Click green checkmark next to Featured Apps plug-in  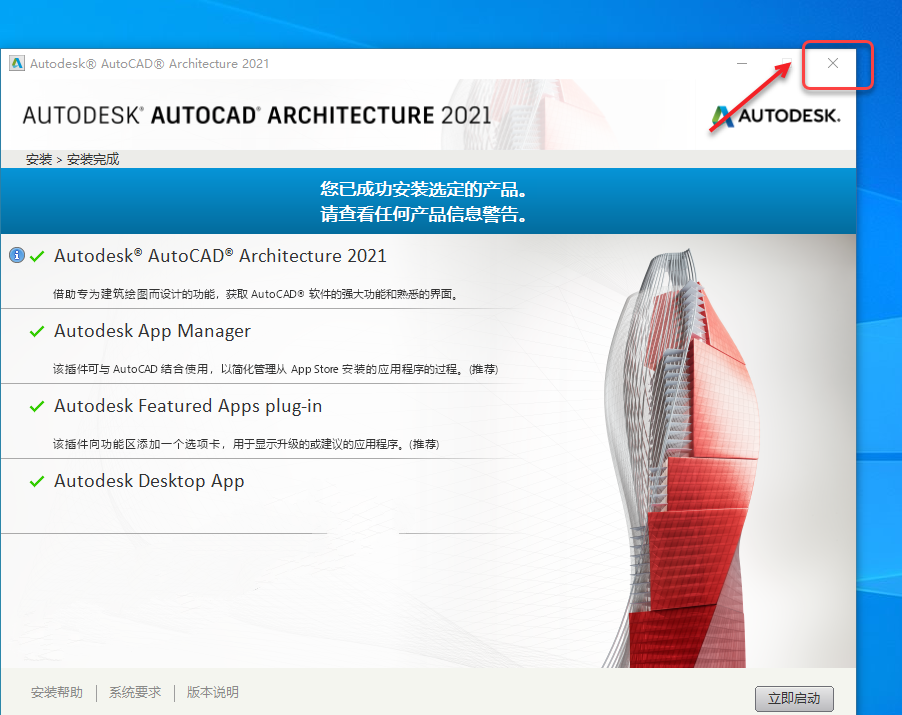tap(37, 407)
